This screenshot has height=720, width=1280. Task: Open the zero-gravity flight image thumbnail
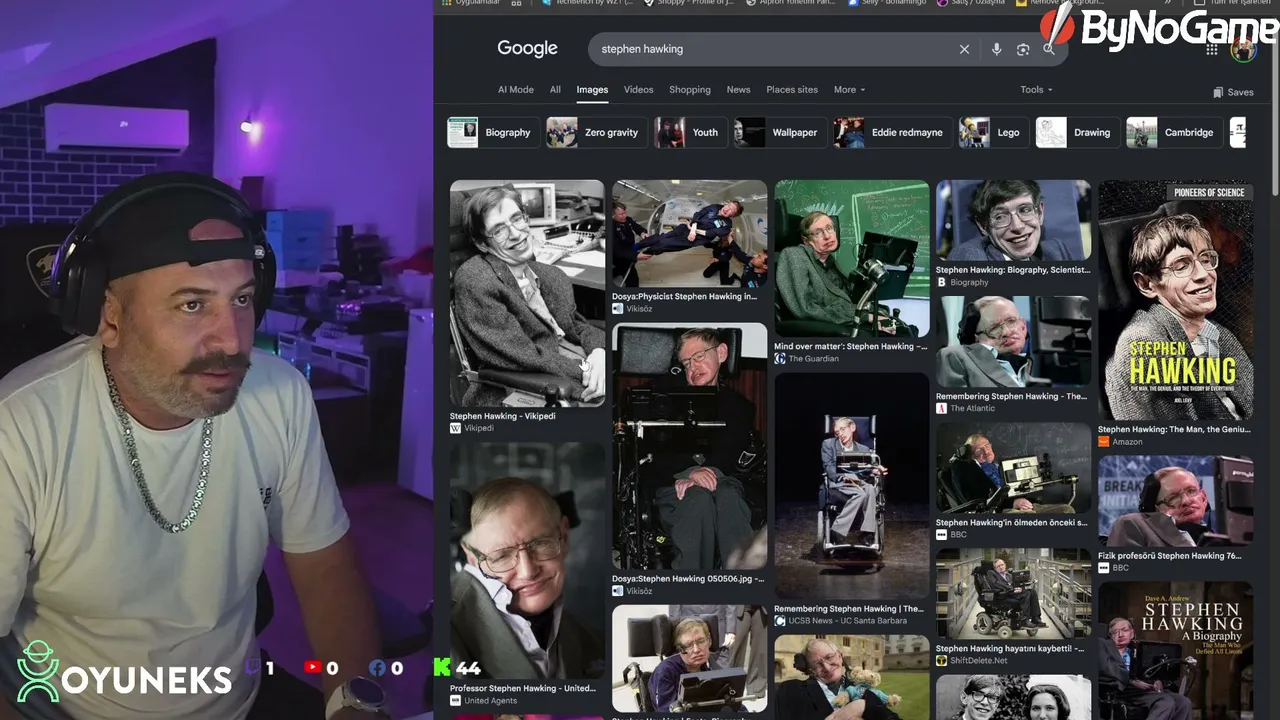689,233
